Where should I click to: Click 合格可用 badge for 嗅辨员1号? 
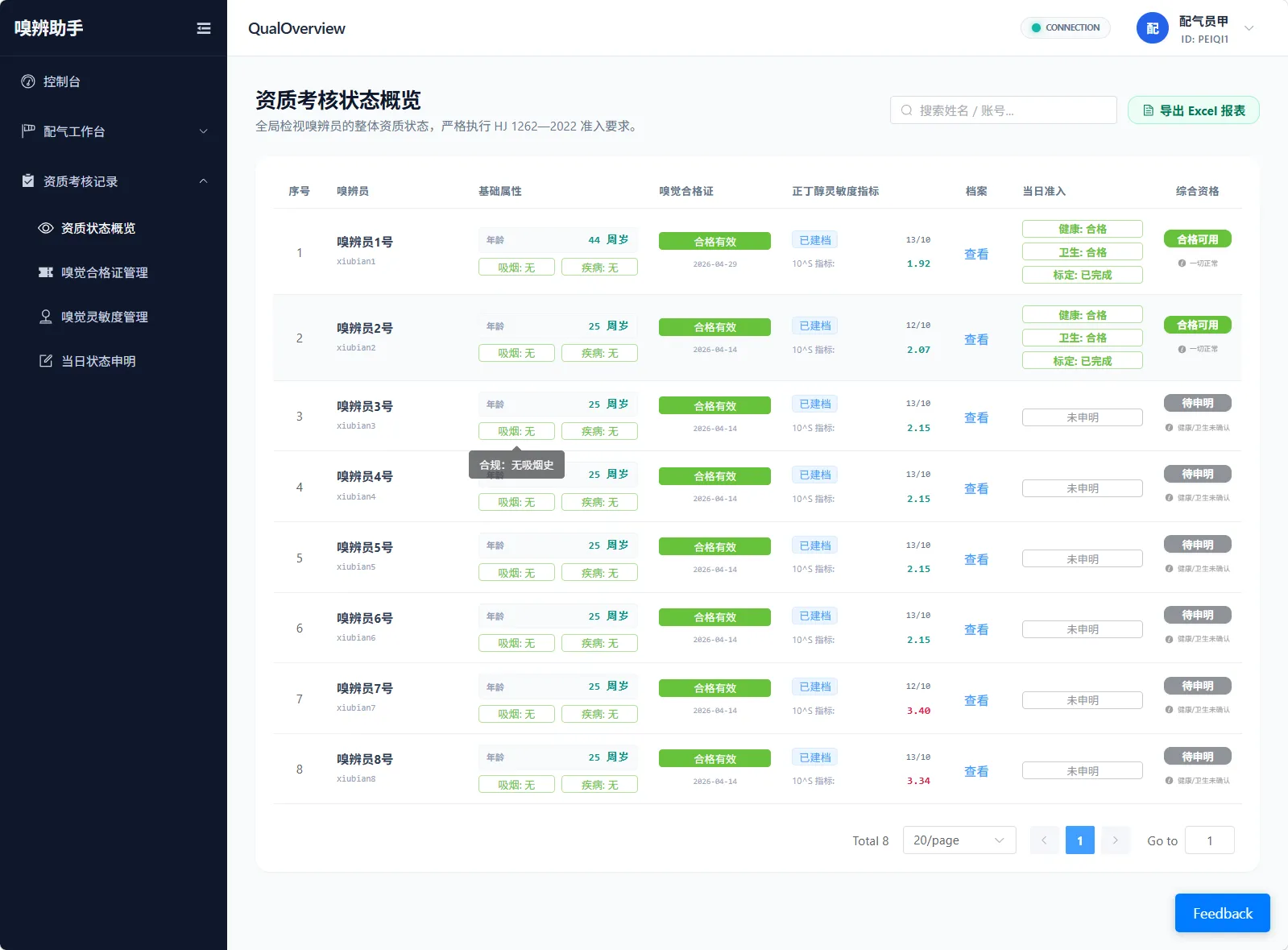(1198, 239)
